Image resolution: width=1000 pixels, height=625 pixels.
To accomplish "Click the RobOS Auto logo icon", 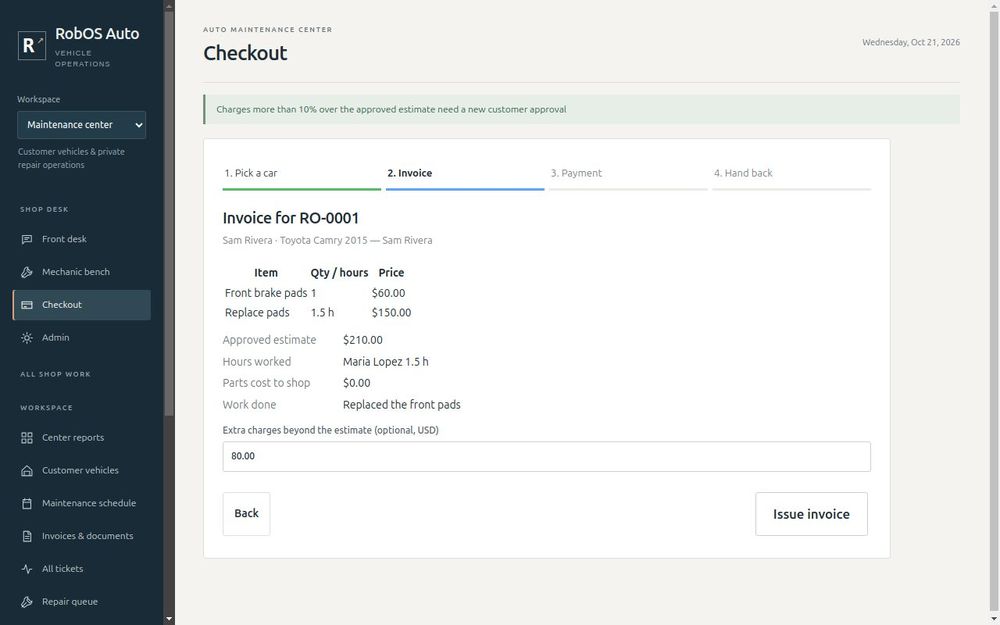I will [32, 45].
